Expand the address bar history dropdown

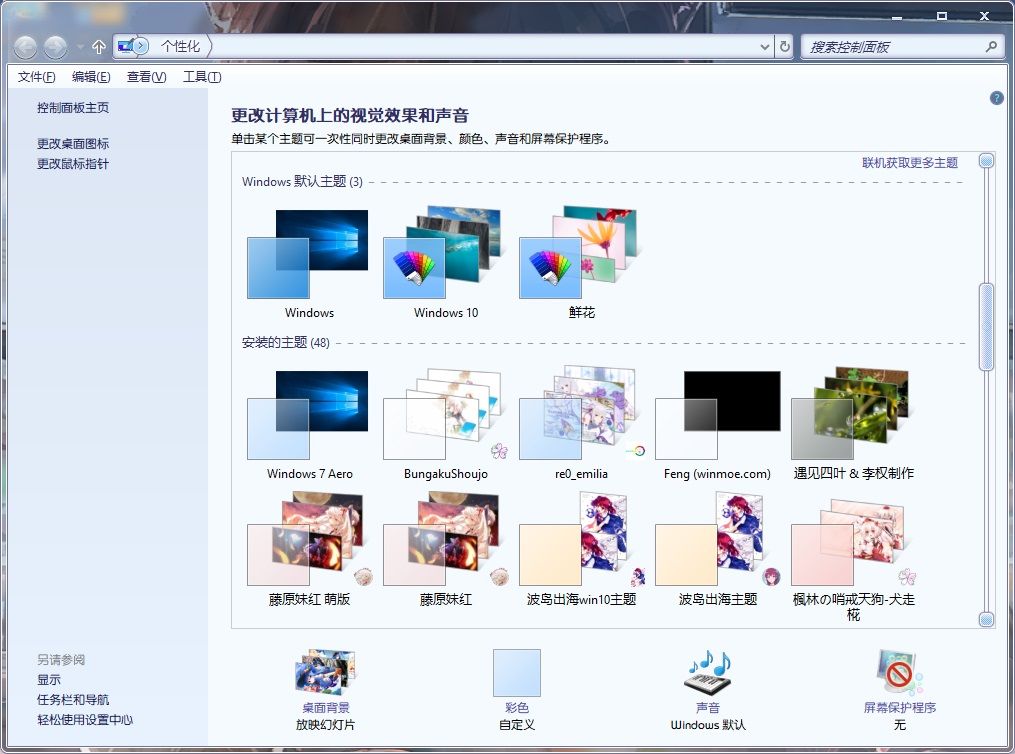click(x=764, y=47)
